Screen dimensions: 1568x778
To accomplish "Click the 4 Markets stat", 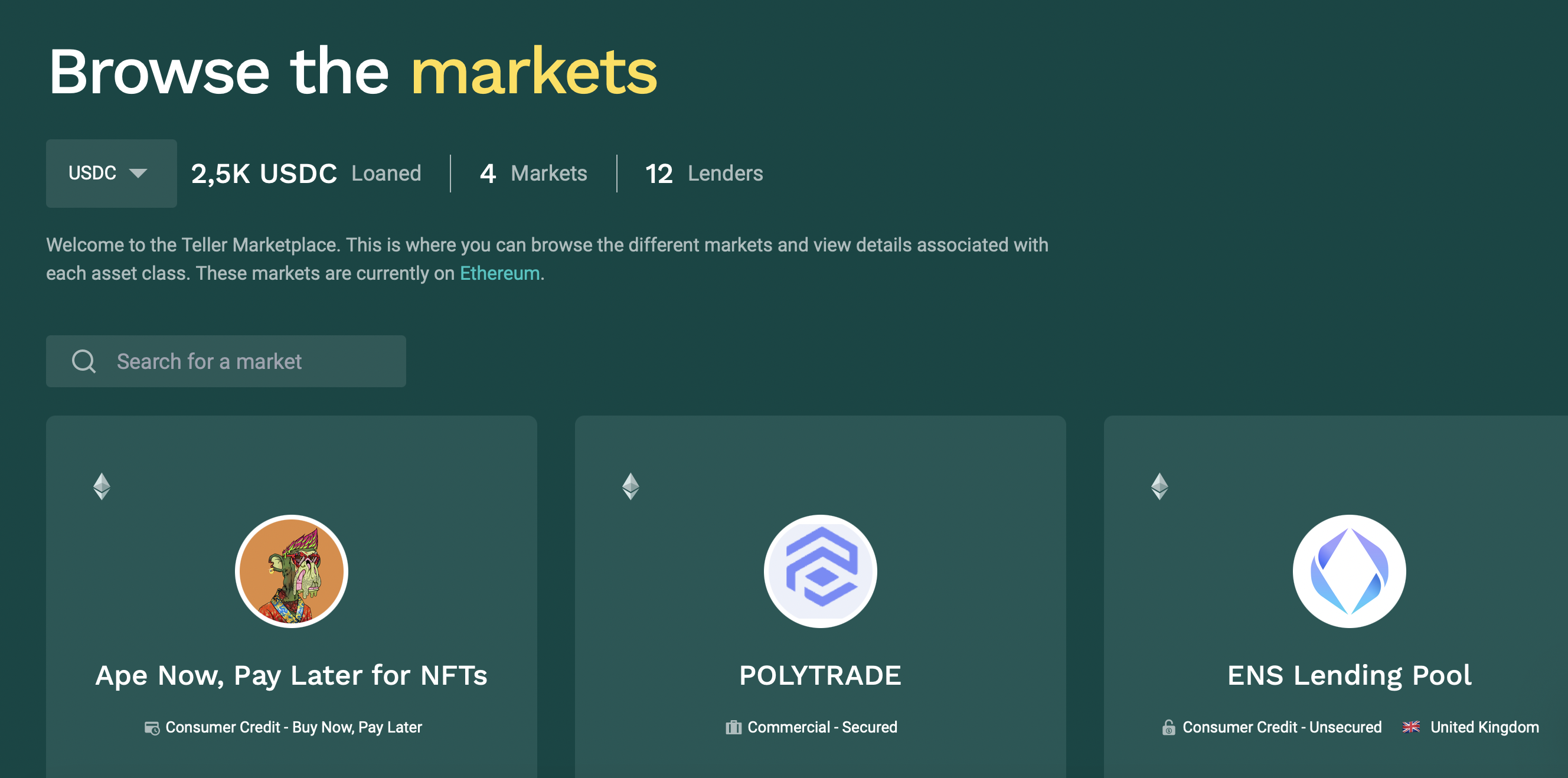I will coord(533,174).
